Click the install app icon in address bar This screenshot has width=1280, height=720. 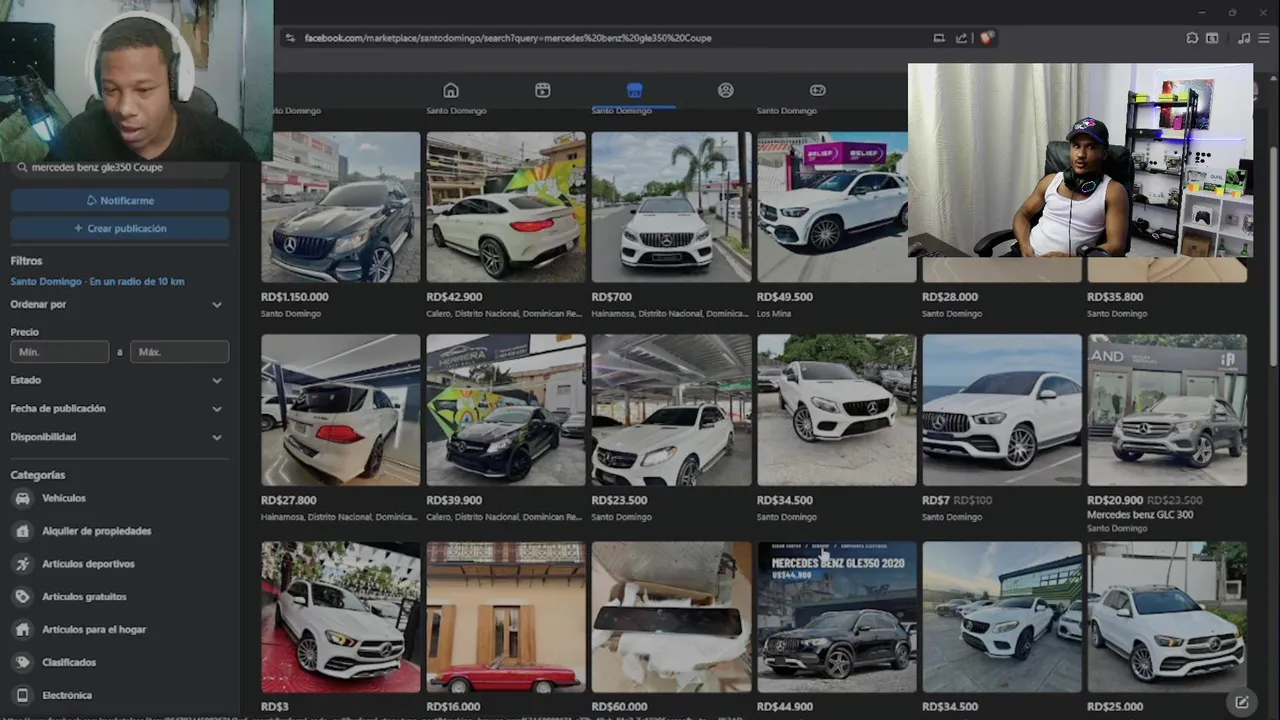(939, 38)
